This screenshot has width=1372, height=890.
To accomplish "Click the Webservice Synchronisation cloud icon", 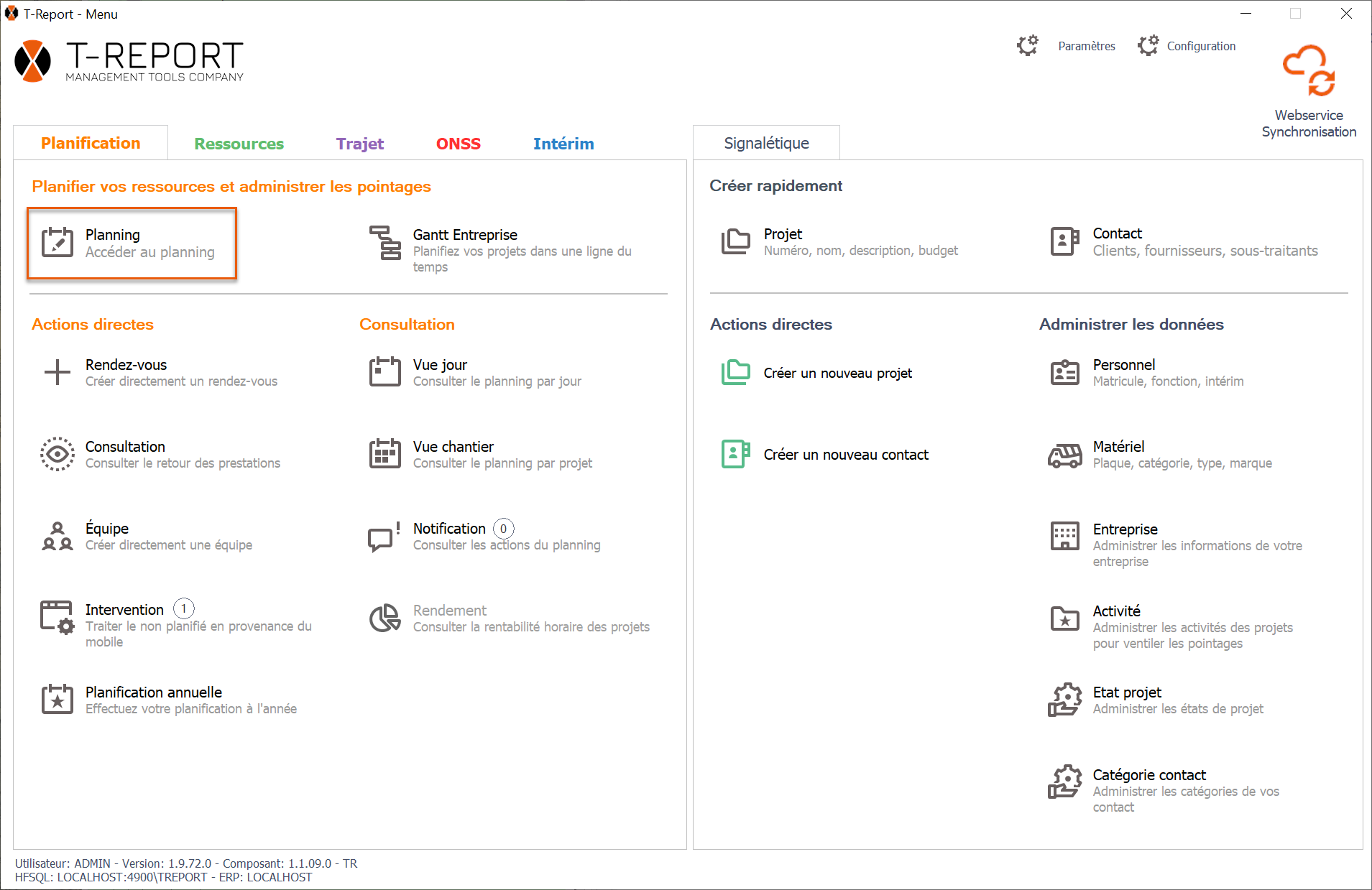I will click(x=1308, y=70).
